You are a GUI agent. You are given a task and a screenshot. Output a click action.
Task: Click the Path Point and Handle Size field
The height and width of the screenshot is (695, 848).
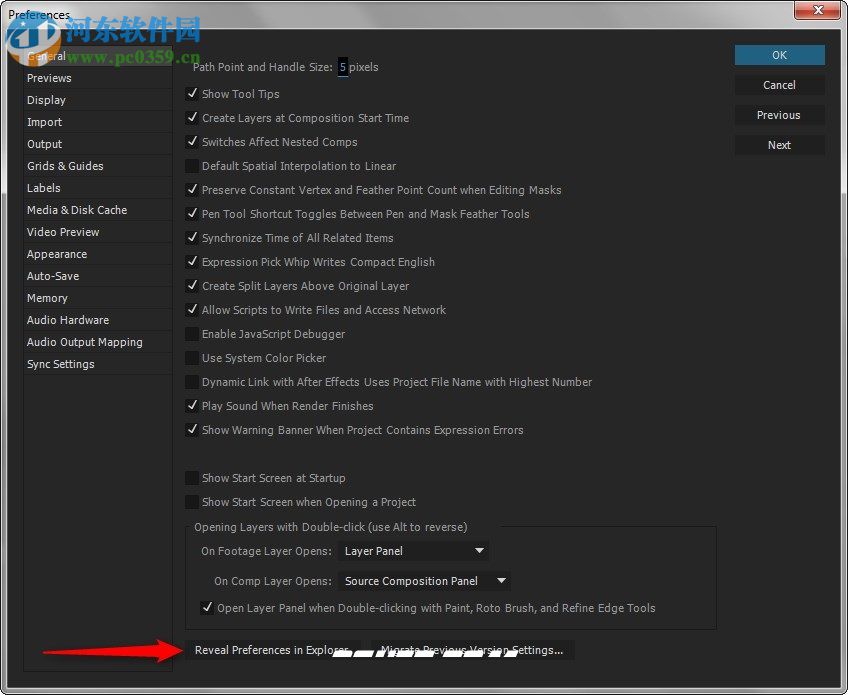pos(343,67)
